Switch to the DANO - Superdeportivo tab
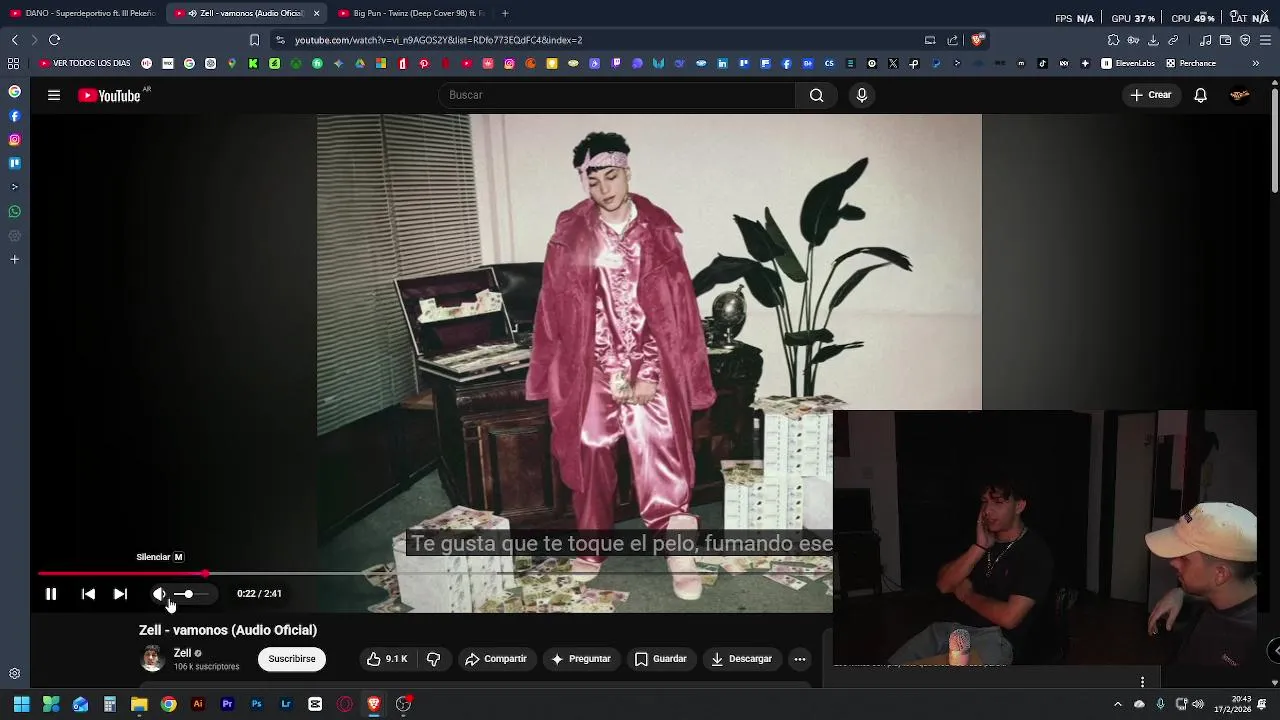 83,13
